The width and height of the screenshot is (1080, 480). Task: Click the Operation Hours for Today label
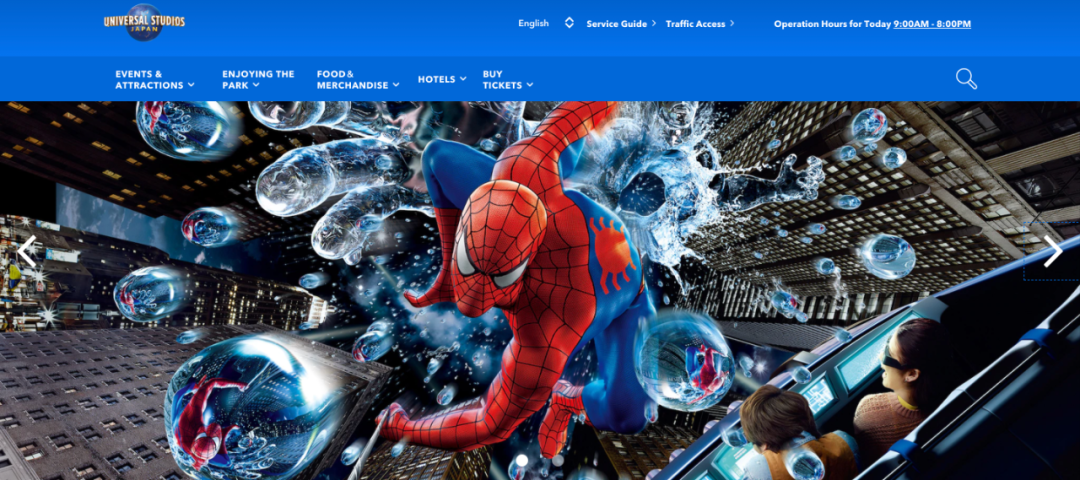(x=832, y=23)
